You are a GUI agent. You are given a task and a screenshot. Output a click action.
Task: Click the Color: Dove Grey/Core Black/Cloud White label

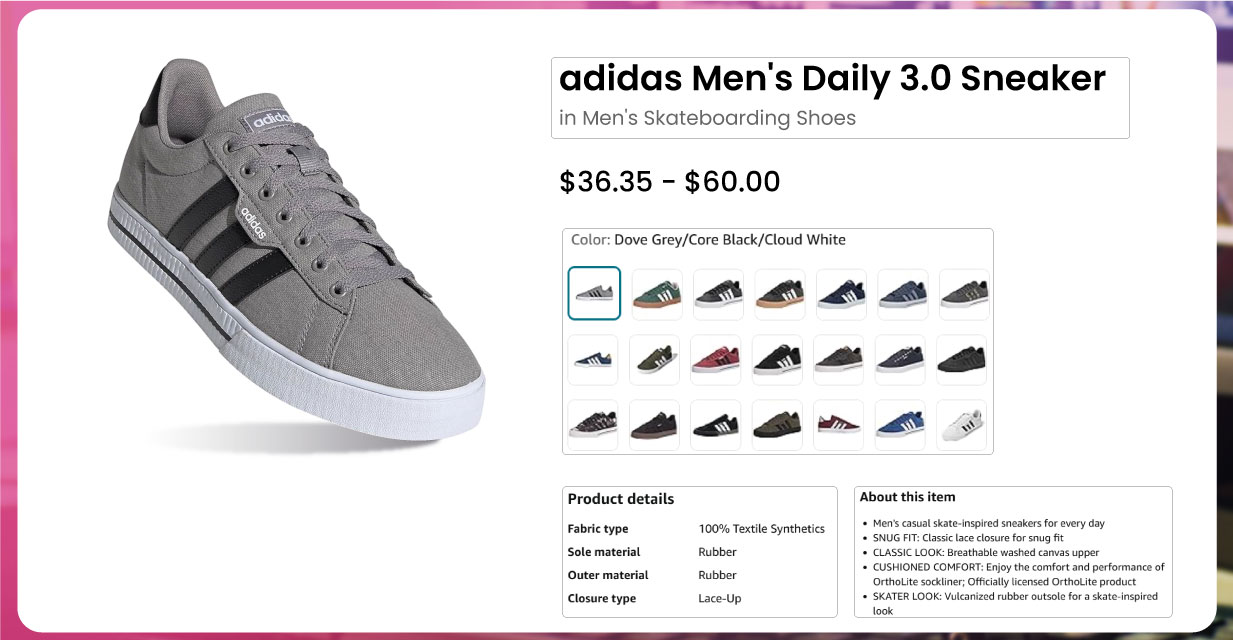[708, 240]
